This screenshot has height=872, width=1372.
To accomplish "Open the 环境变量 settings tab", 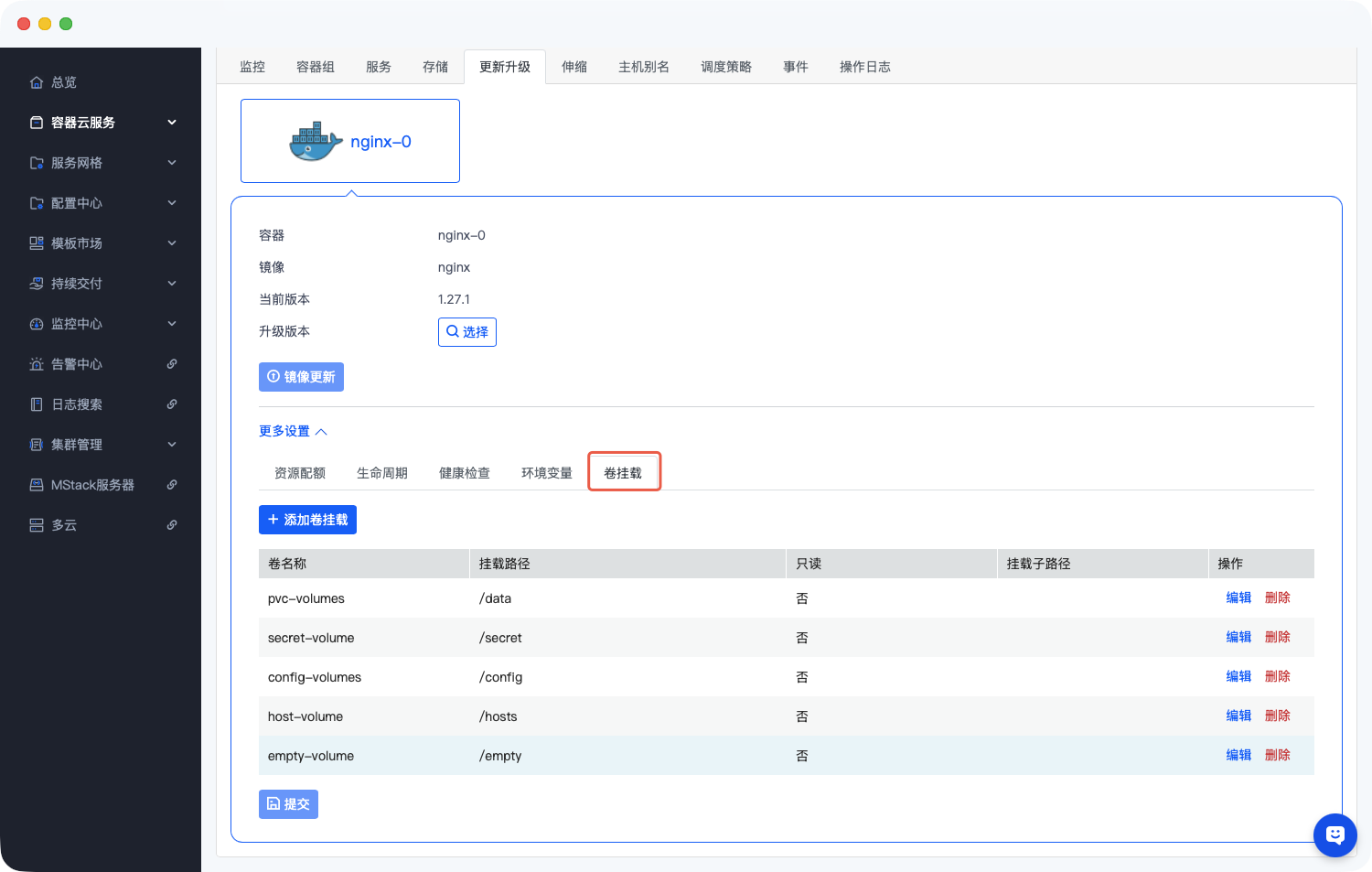I will [547, 473].
